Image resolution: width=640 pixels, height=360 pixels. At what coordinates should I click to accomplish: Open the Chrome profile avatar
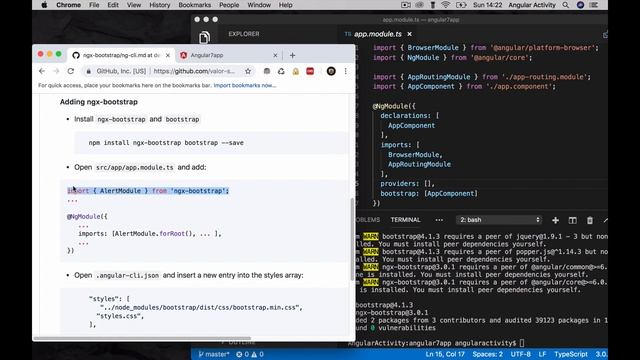coord(331,71)
